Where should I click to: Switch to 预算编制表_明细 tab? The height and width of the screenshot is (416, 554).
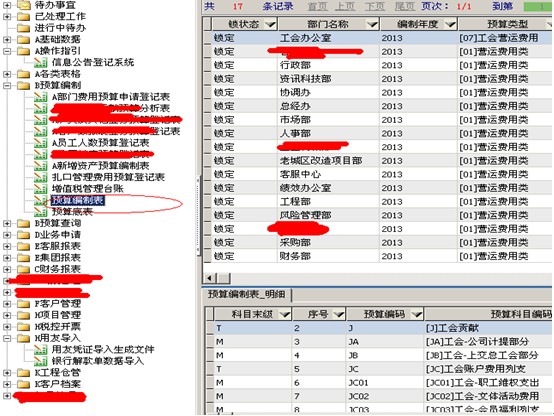[246, 294]
